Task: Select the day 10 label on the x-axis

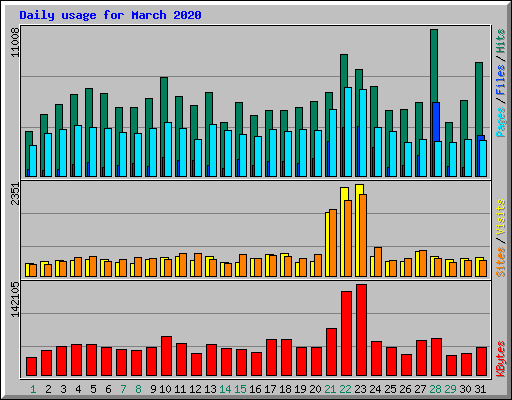Action: [165, 389]
